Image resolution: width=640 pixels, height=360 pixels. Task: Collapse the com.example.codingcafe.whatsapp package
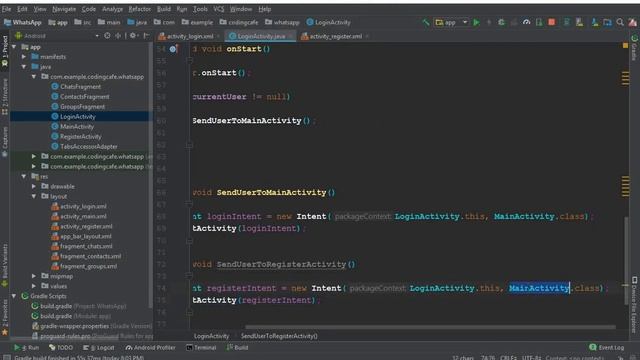click(34, 76)
